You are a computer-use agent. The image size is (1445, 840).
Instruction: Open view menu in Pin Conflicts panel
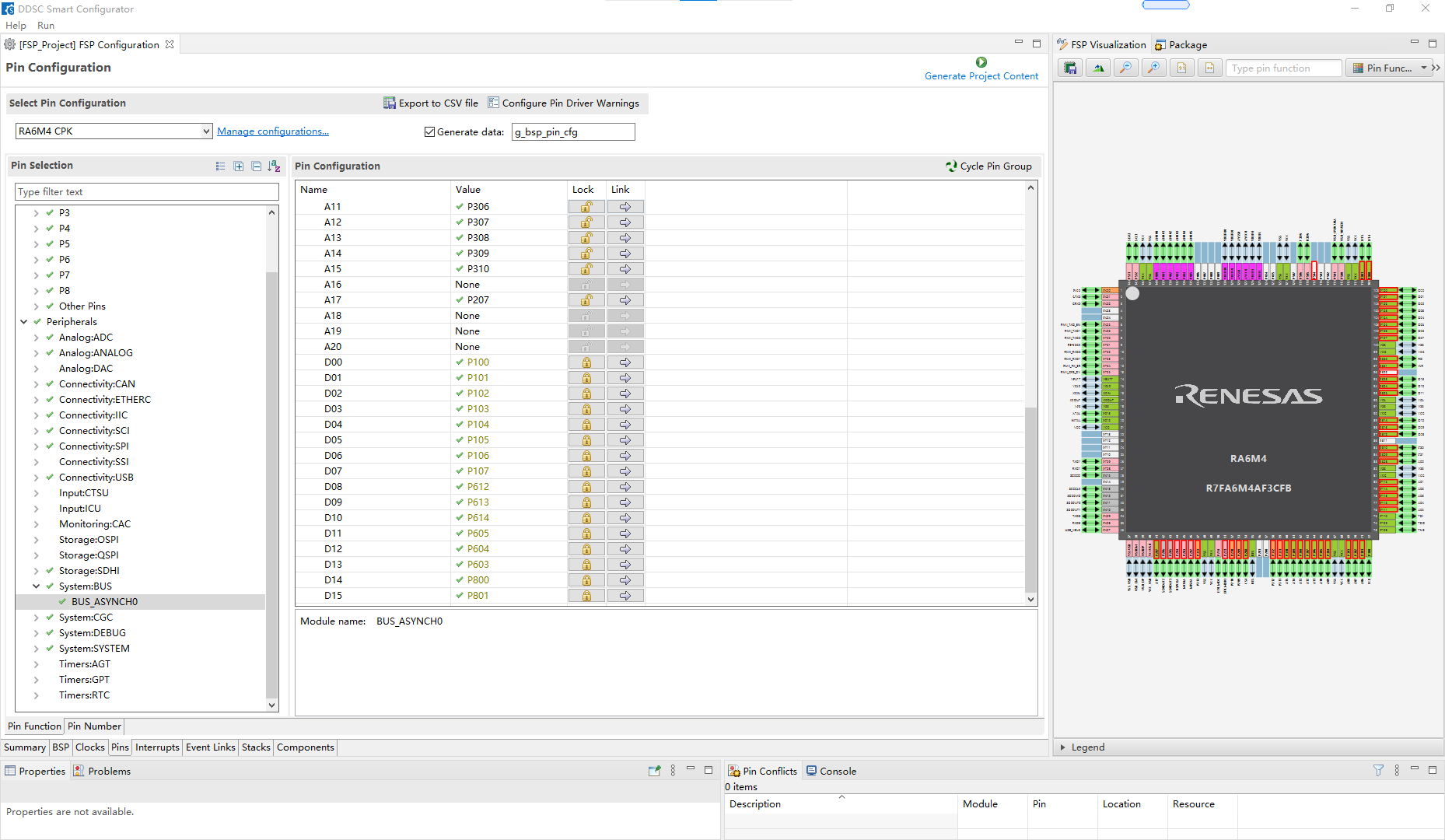tap(1397, 771)
